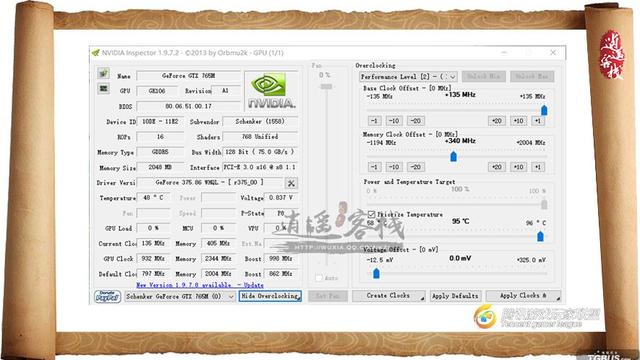
Task: Click the Temperature value field
Action: [153, 198]
